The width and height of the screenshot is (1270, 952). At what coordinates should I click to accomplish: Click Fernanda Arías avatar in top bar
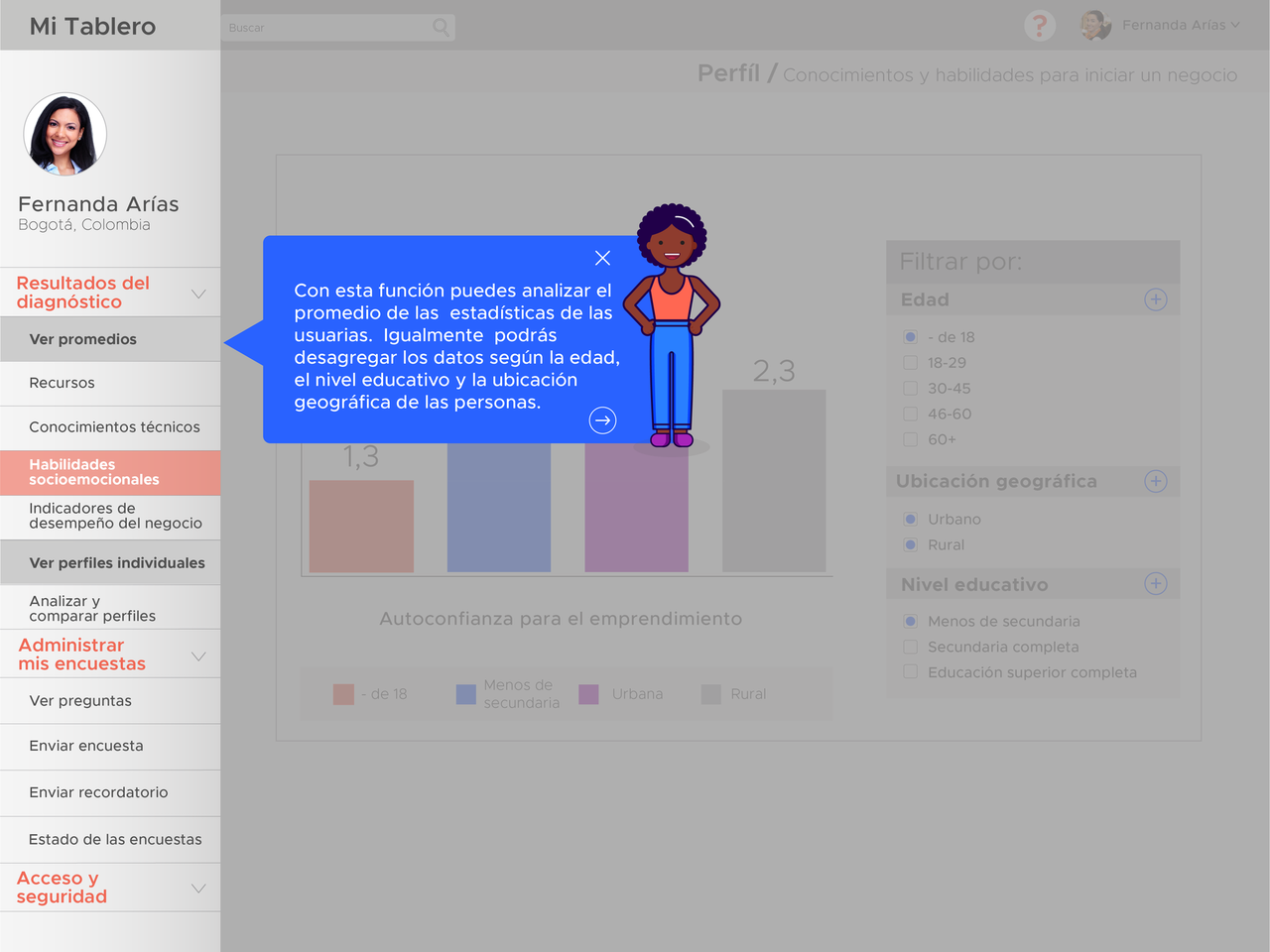(x=1095, y=26)
